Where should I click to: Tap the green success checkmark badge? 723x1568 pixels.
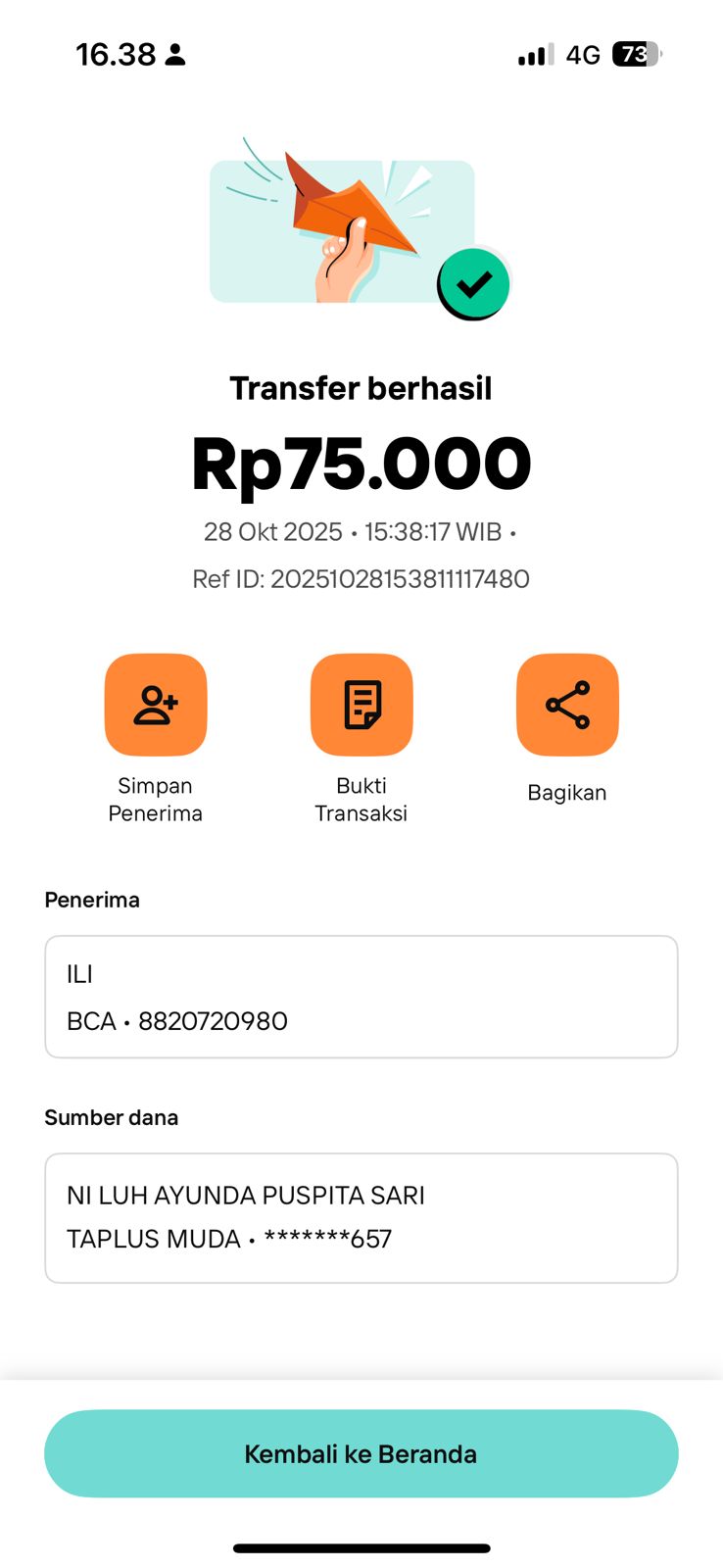click(x=474, y=284)
